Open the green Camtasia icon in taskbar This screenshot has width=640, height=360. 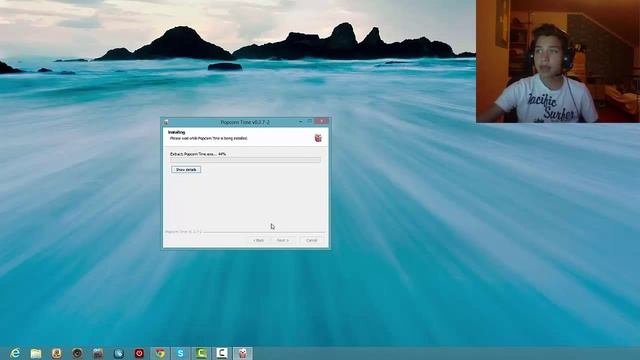(201, 353)
